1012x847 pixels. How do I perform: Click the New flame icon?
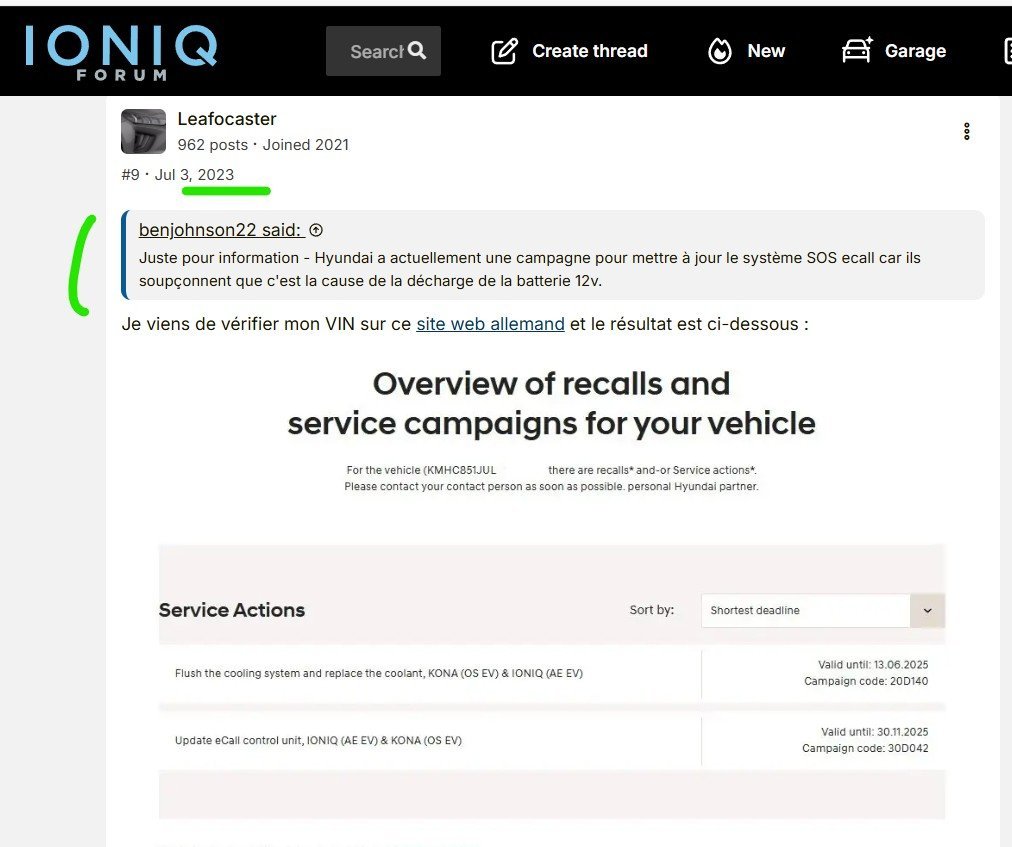pos(720,51)
